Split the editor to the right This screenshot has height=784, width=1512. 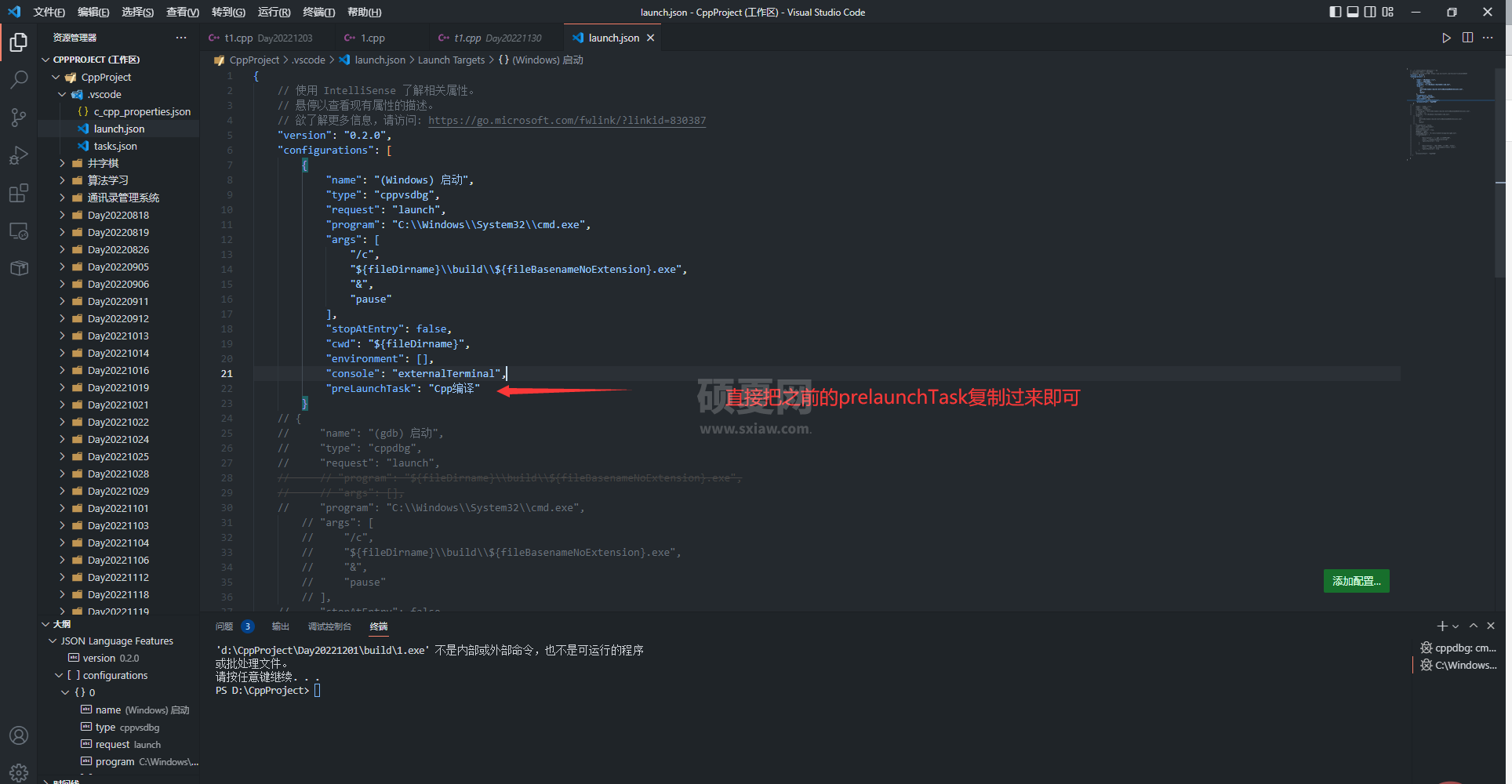(1467, 38)
